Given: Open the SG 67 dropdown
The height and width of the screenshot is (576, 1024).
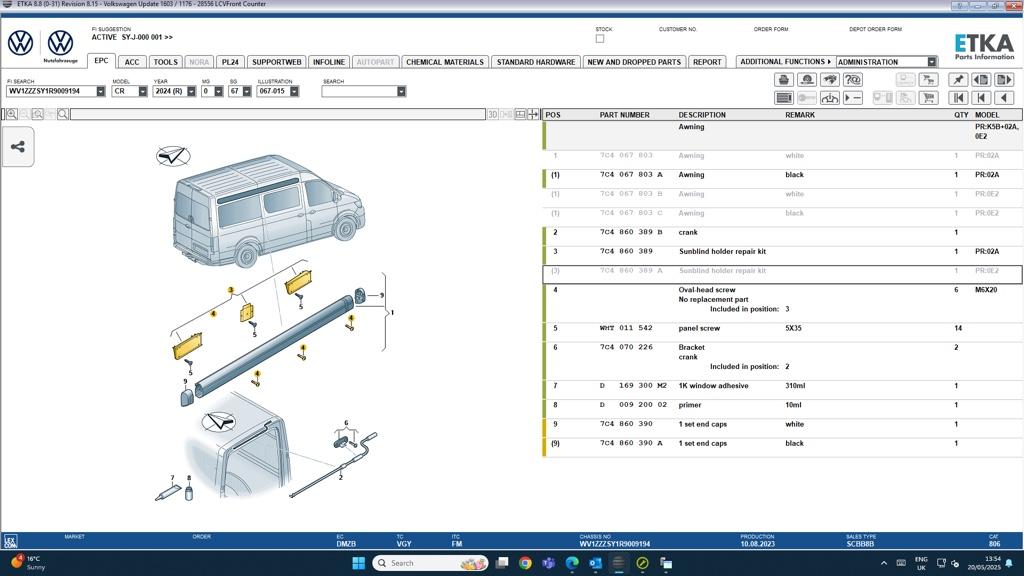Looking at the screenshot, I should coord(247,91).
